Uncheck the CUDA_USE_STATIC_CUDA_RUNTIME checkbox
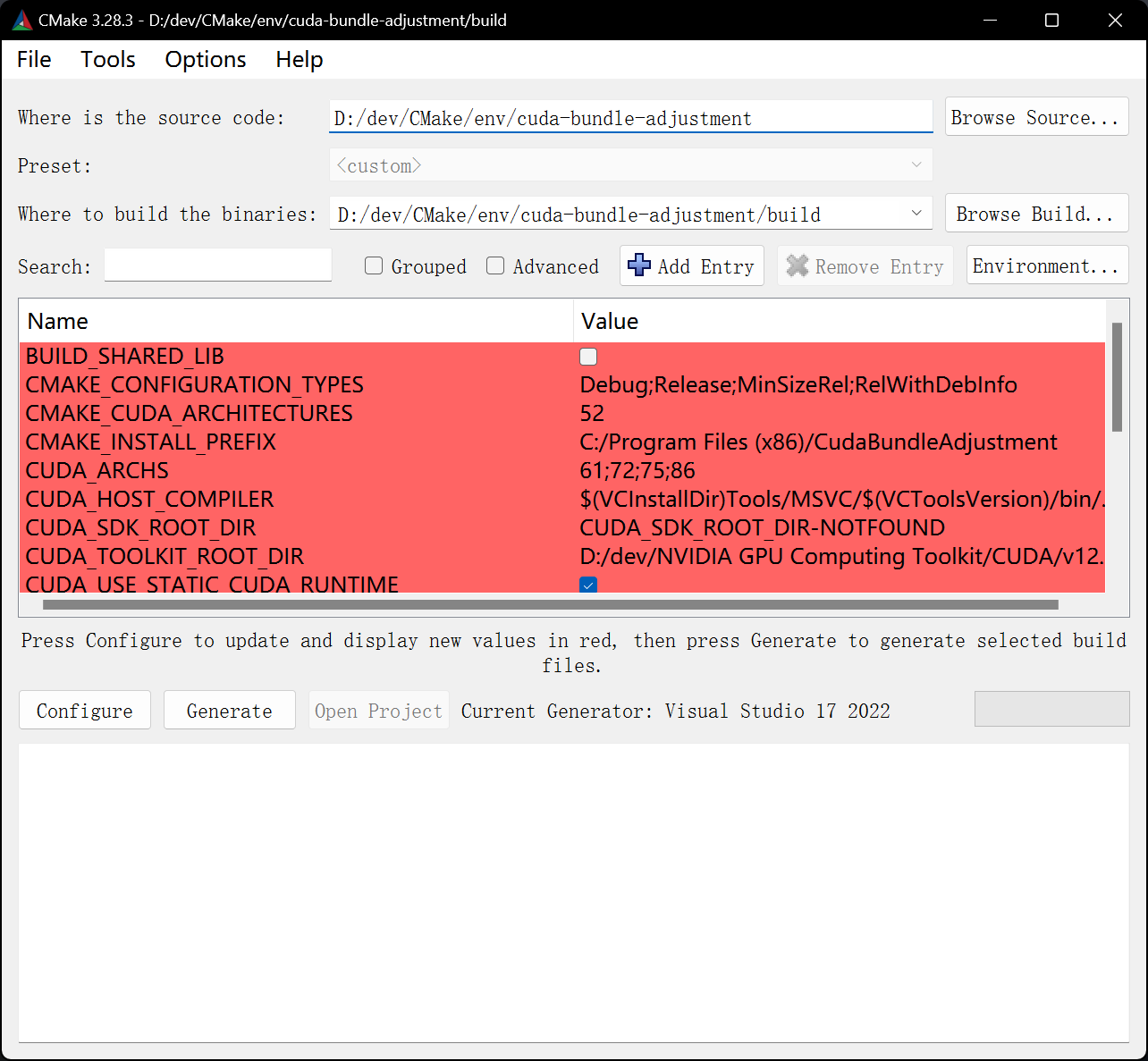 pyautogui.click(x=588, y=585)
